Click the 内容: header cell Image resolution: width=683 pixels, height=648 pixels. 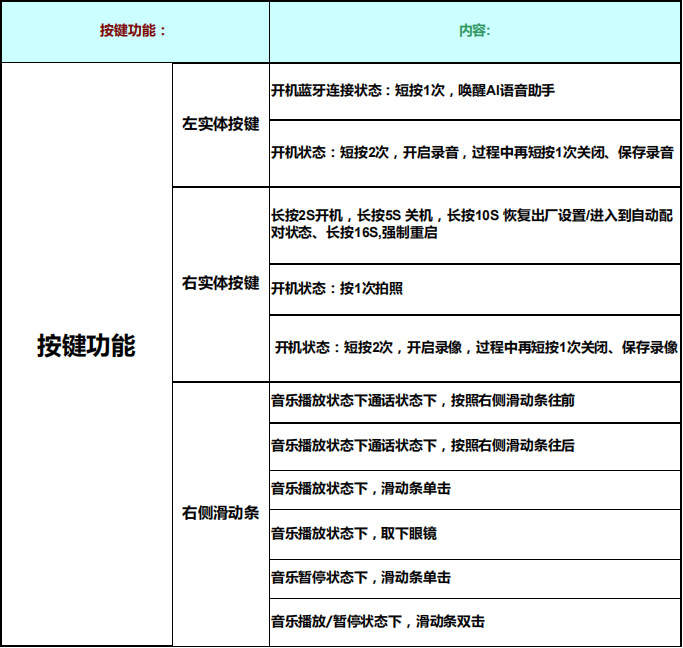pos(475,32)
